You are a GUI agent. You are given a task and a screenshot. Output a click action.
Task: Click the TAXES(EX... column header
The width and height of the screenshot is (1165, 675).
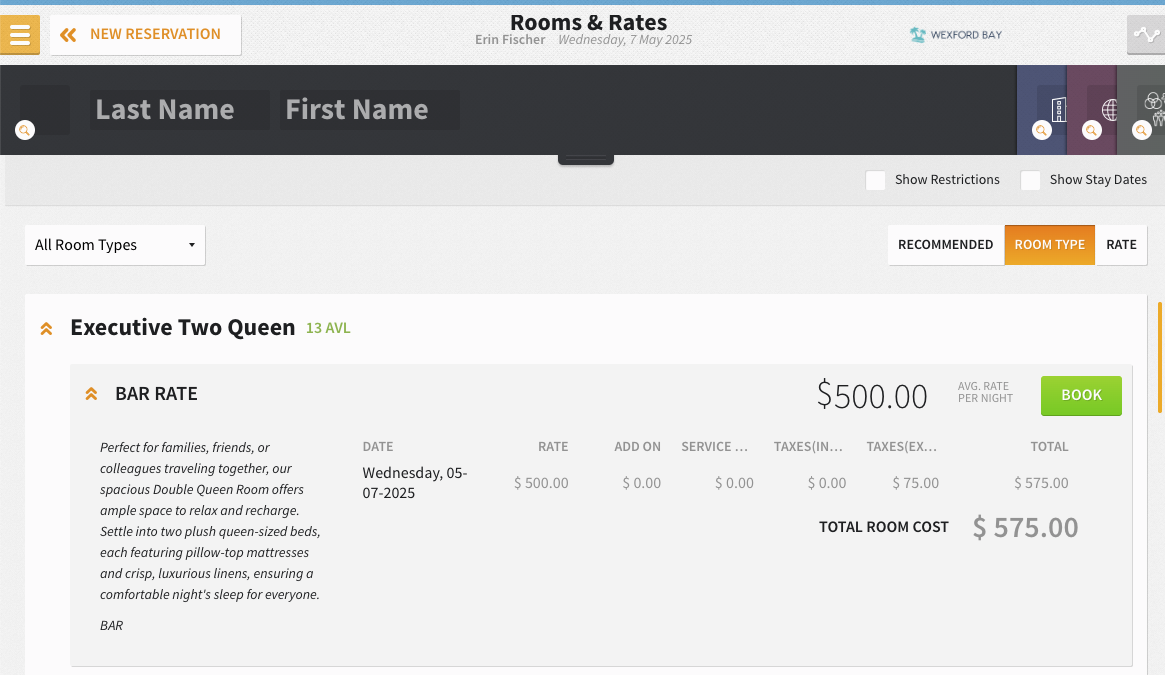(901, 447)
